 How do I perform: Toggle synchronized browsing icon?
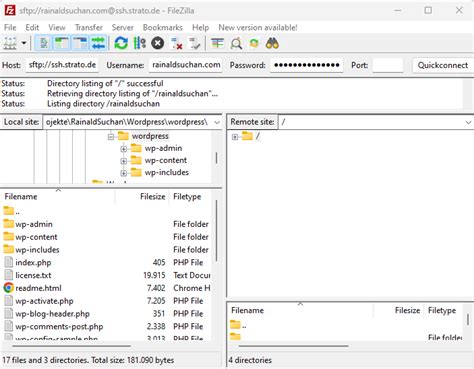pos(254,43)
